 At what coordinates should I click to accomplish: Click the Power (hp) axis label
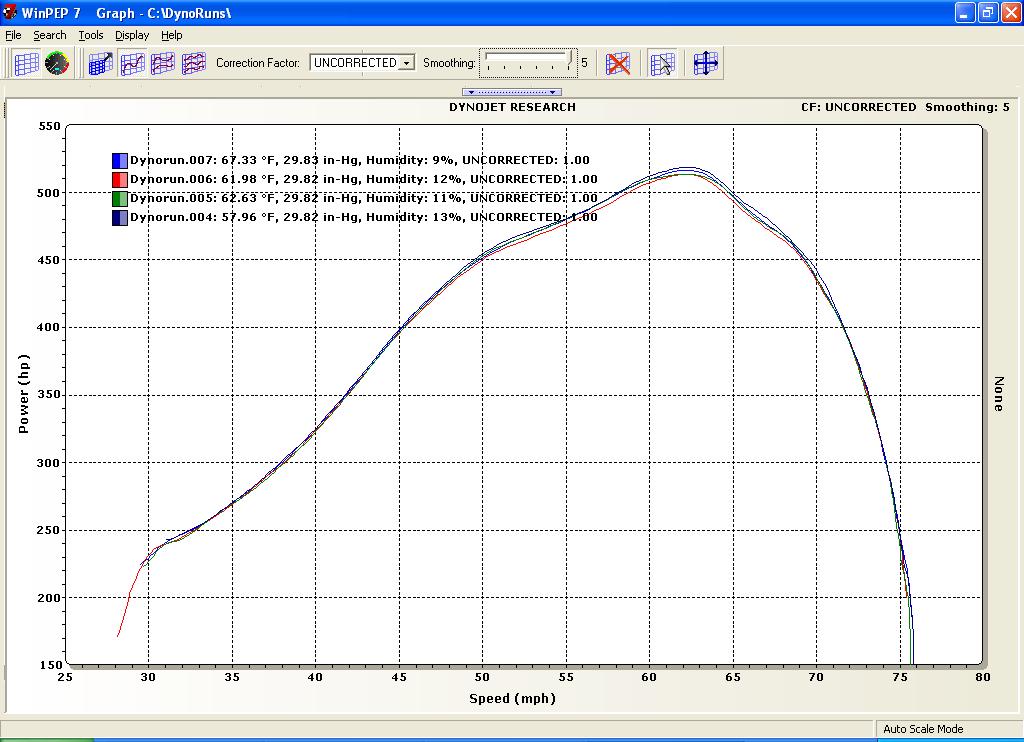pos(23,394)
